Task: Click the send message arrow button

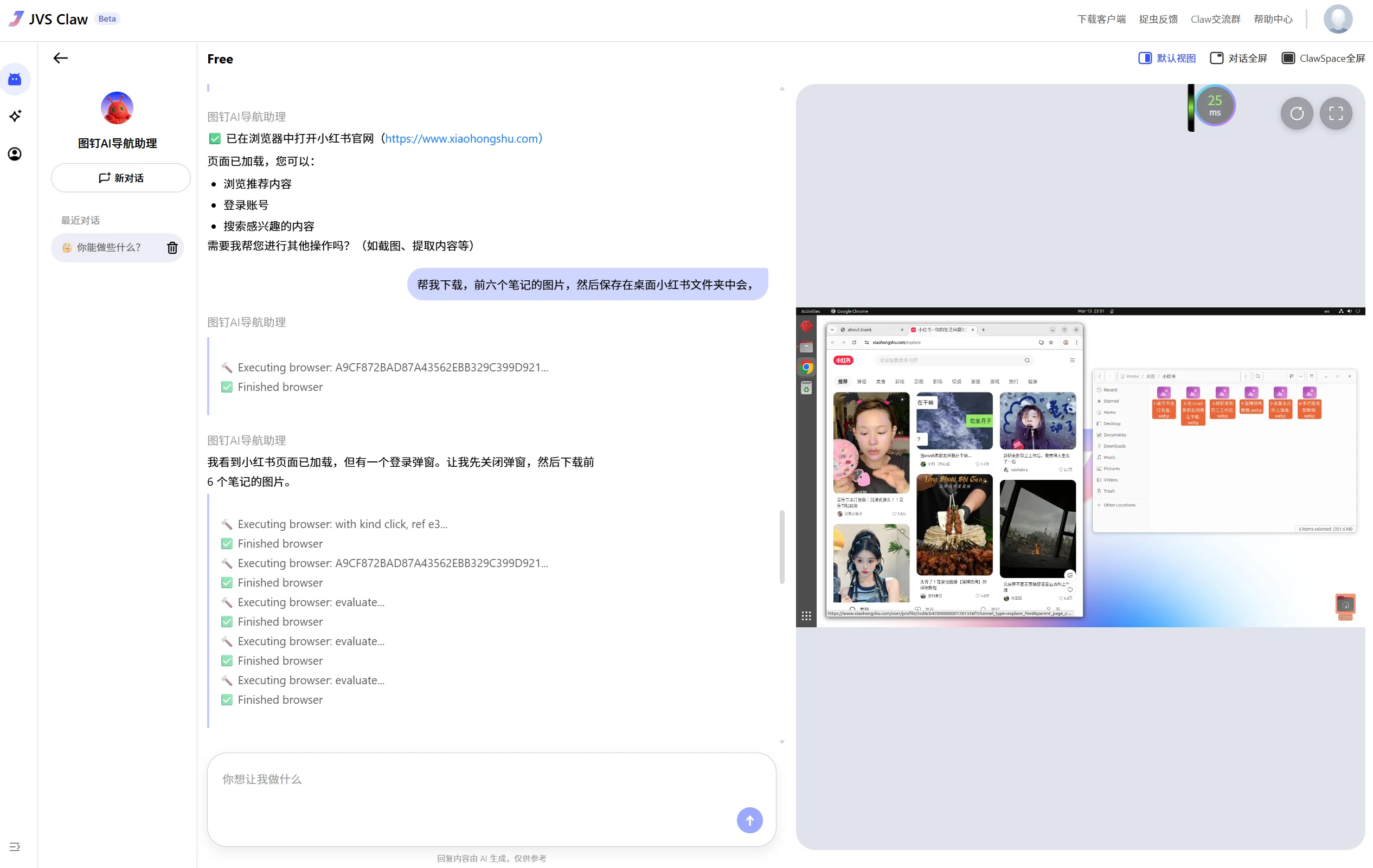Action: tap(749, 820)
